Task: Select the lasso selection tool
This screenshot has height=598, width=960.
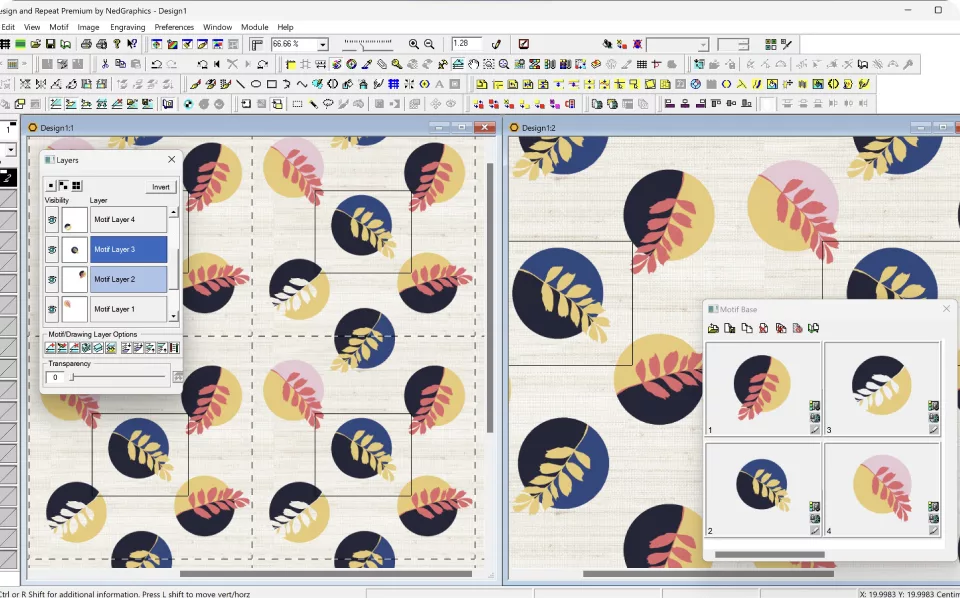Action: click(x=328, y=104)
